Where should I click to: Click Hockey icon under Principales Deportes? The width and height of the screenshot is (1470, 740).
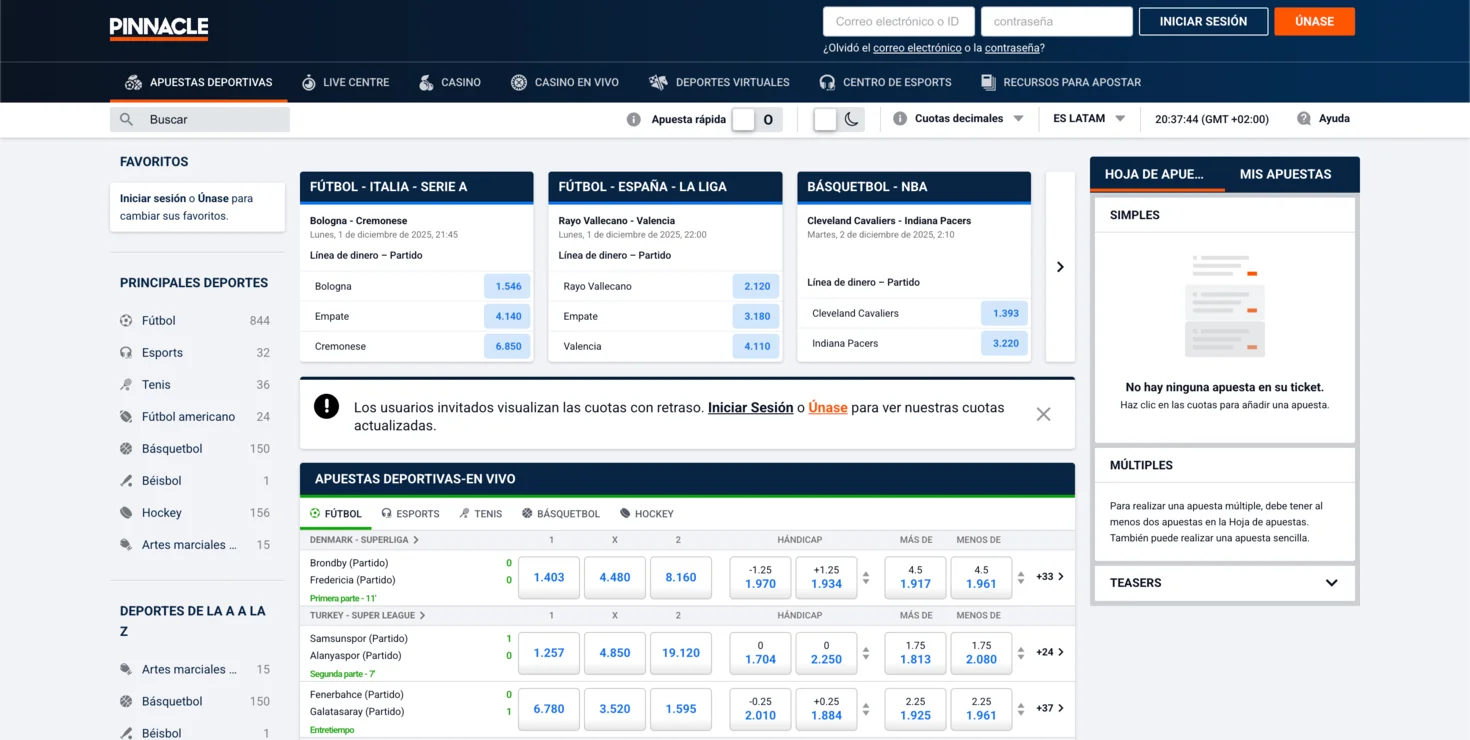point(126,513)
